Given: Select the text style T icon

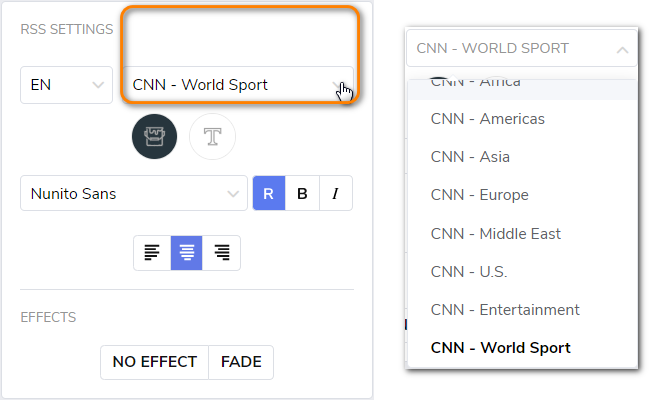Looking at the screenshot, I should (x=213, y=137).
